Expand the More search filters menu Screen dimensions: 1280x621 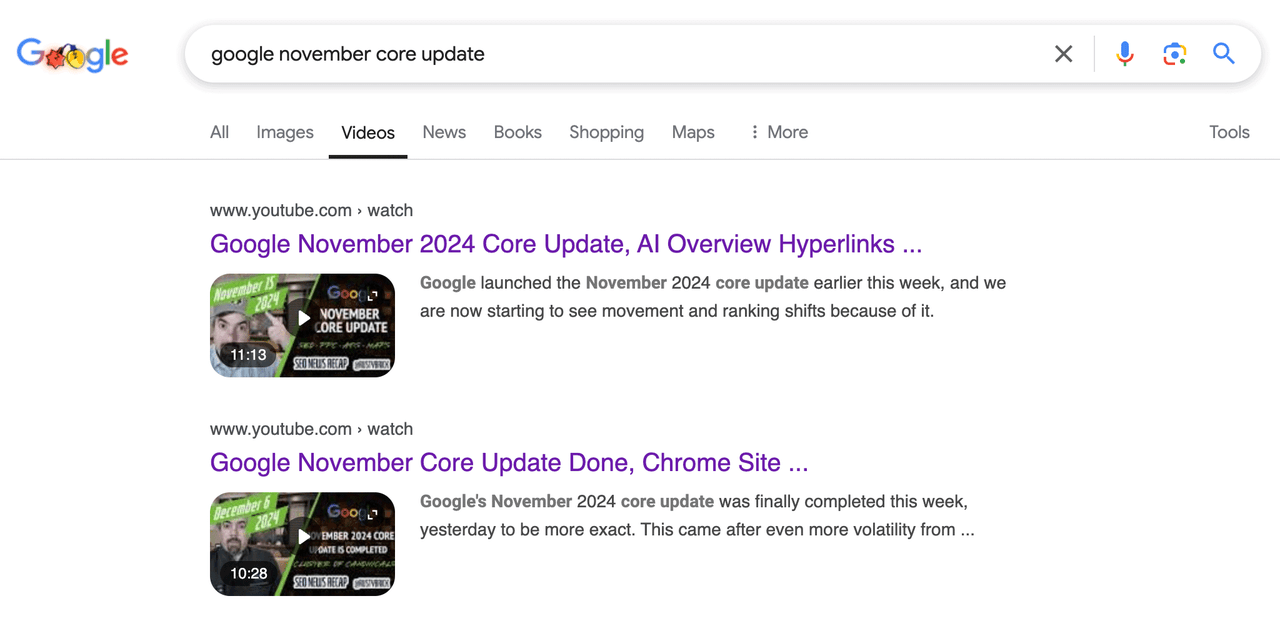point(778,132)
